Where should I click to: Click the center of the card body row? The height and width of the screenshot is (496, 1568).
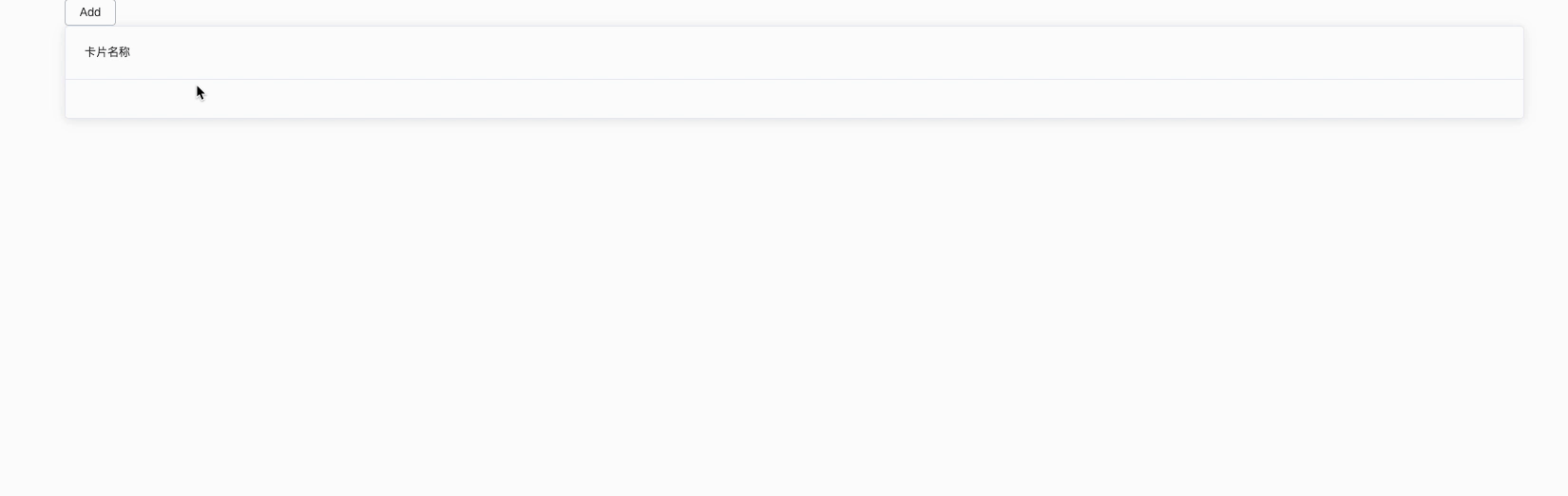coord(794,99)
